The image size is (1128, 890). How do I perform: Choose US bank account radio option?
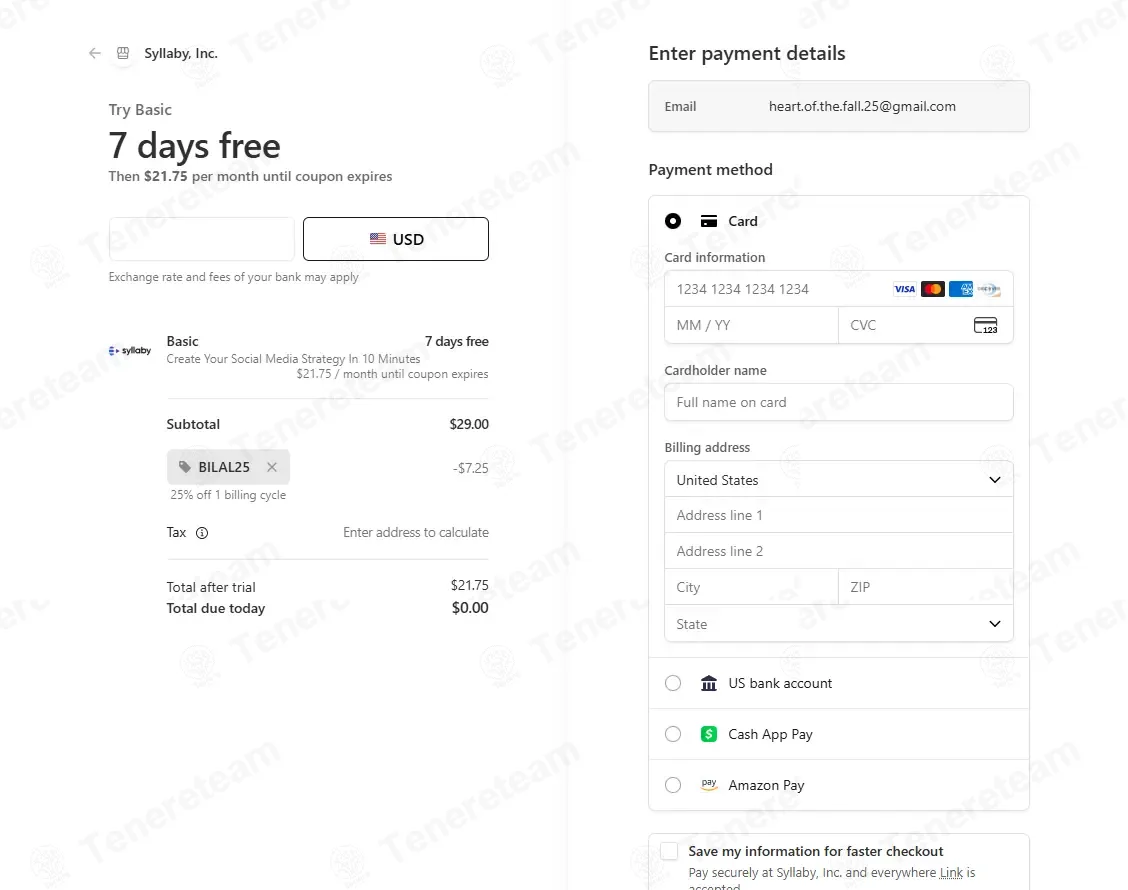673,684
